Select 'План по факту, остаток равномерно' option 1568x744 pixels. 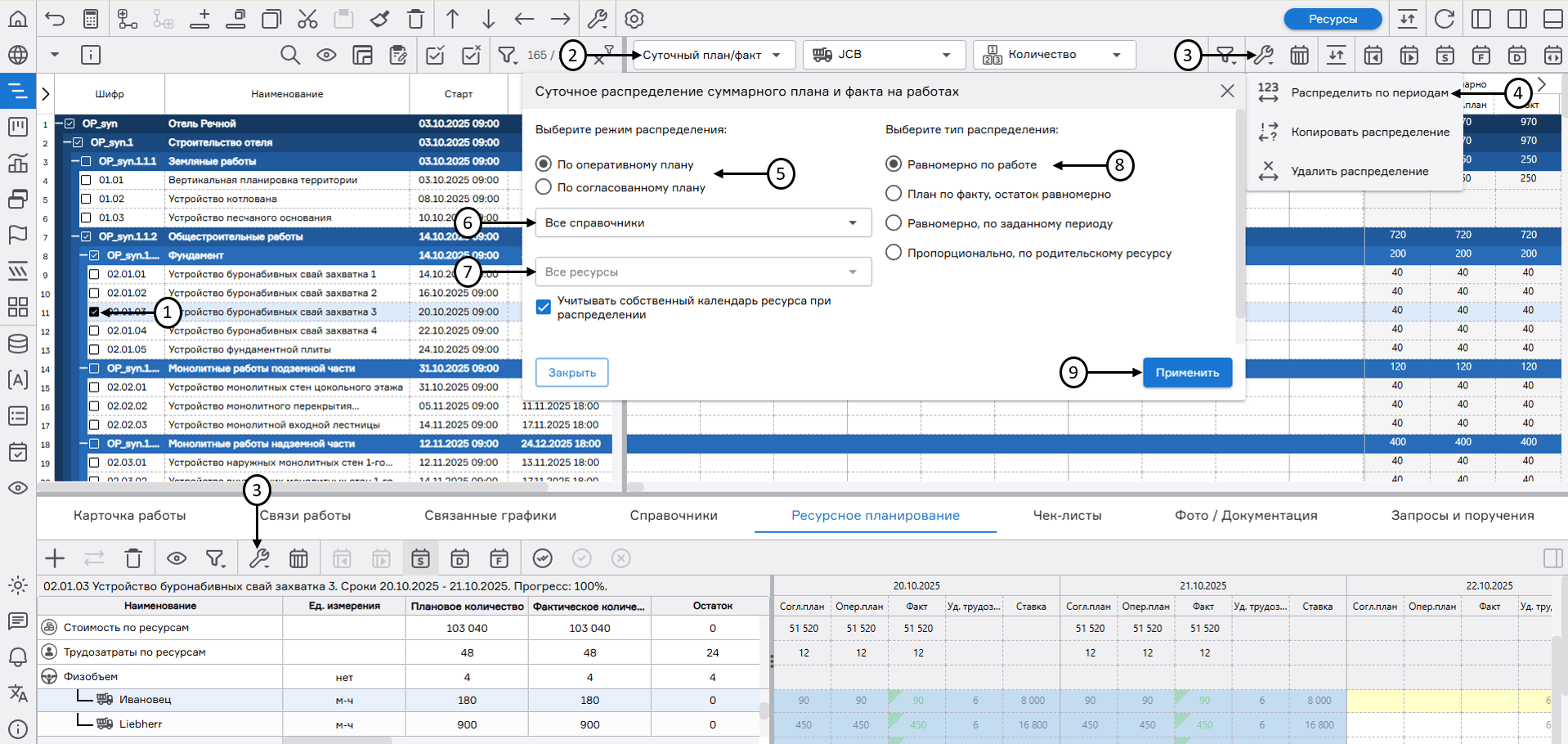click(894, 194)
